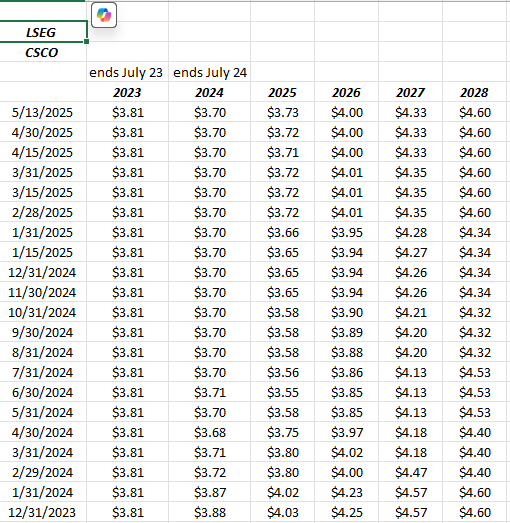Select the $4.47 cell in 2/29/2024 row
Viewport: 510px width, 523px height.
click(410, 472)
